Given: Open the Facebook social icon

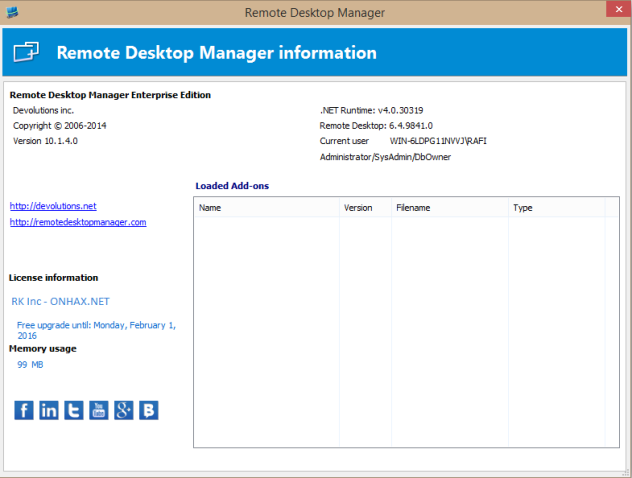Looking at the screenshot, I should point(24,410).
